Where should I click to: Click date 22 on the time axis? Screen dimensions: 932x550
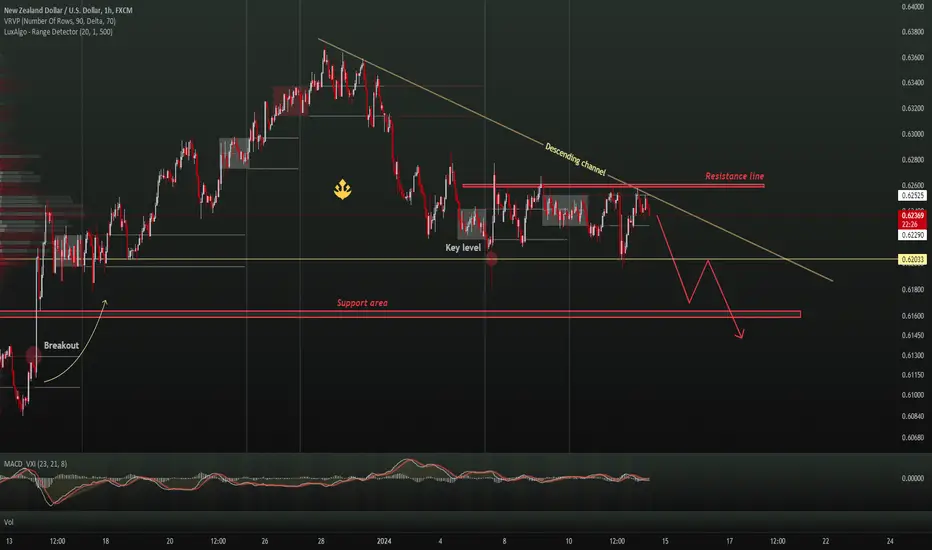[826, 541]
